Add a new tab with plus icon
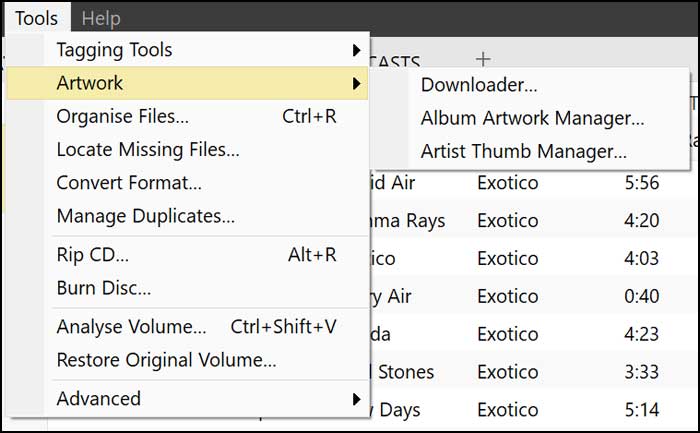This screenshot has height=433, width=700. pyautogui.click(x=483, y=59)
